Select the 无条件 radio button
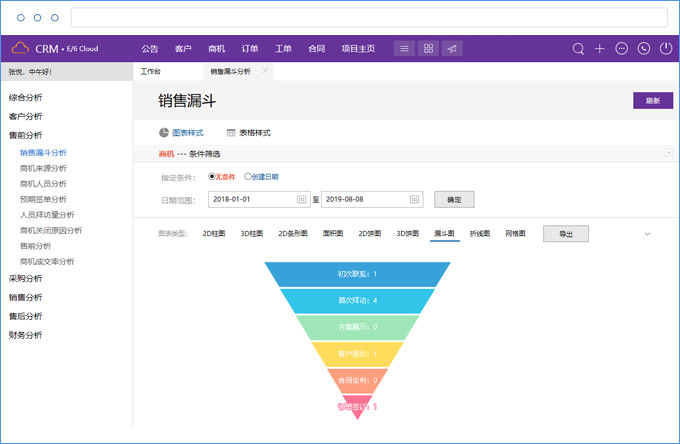 [212, 177]
